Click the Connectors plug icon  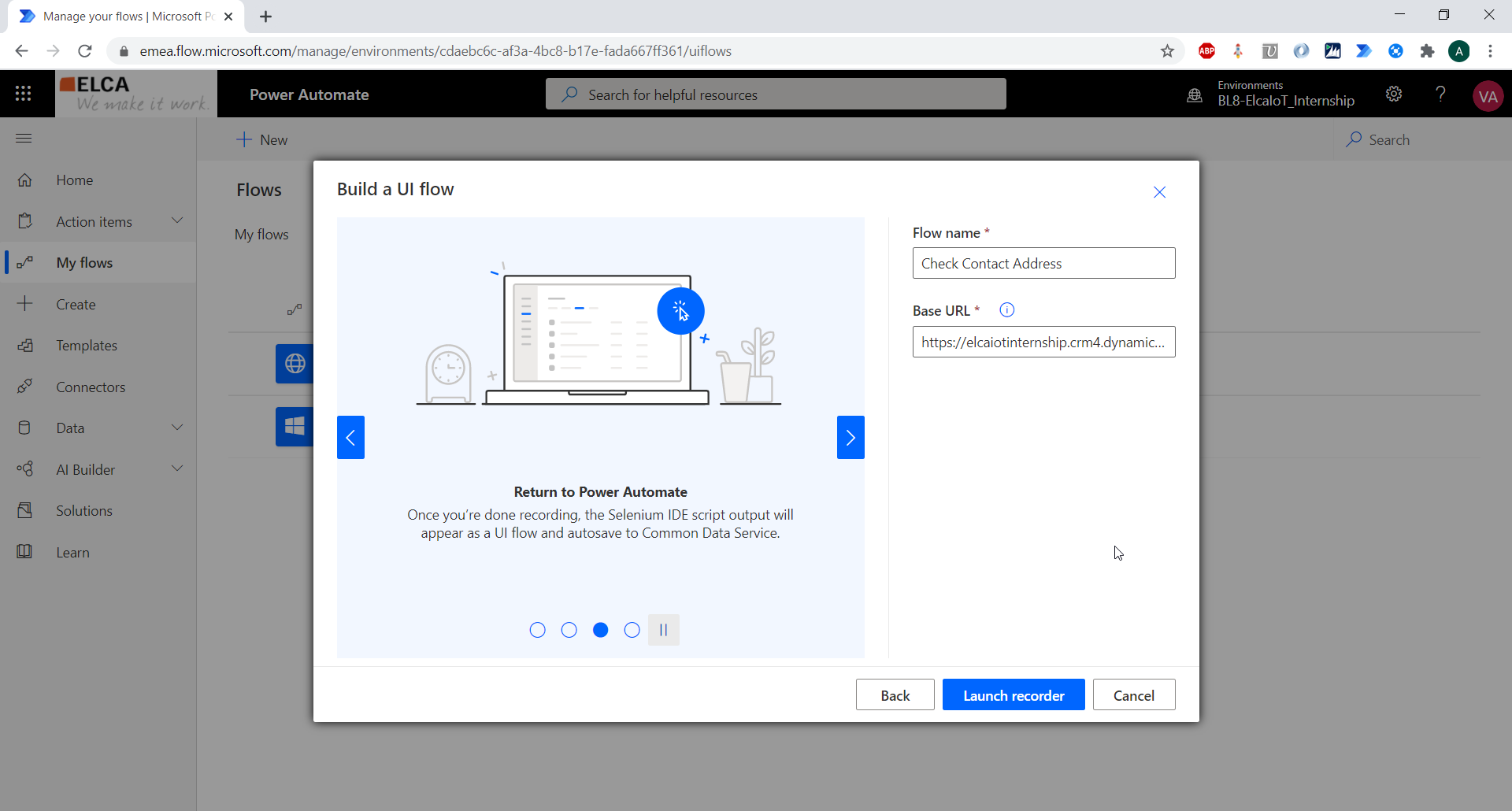(25, 387)
